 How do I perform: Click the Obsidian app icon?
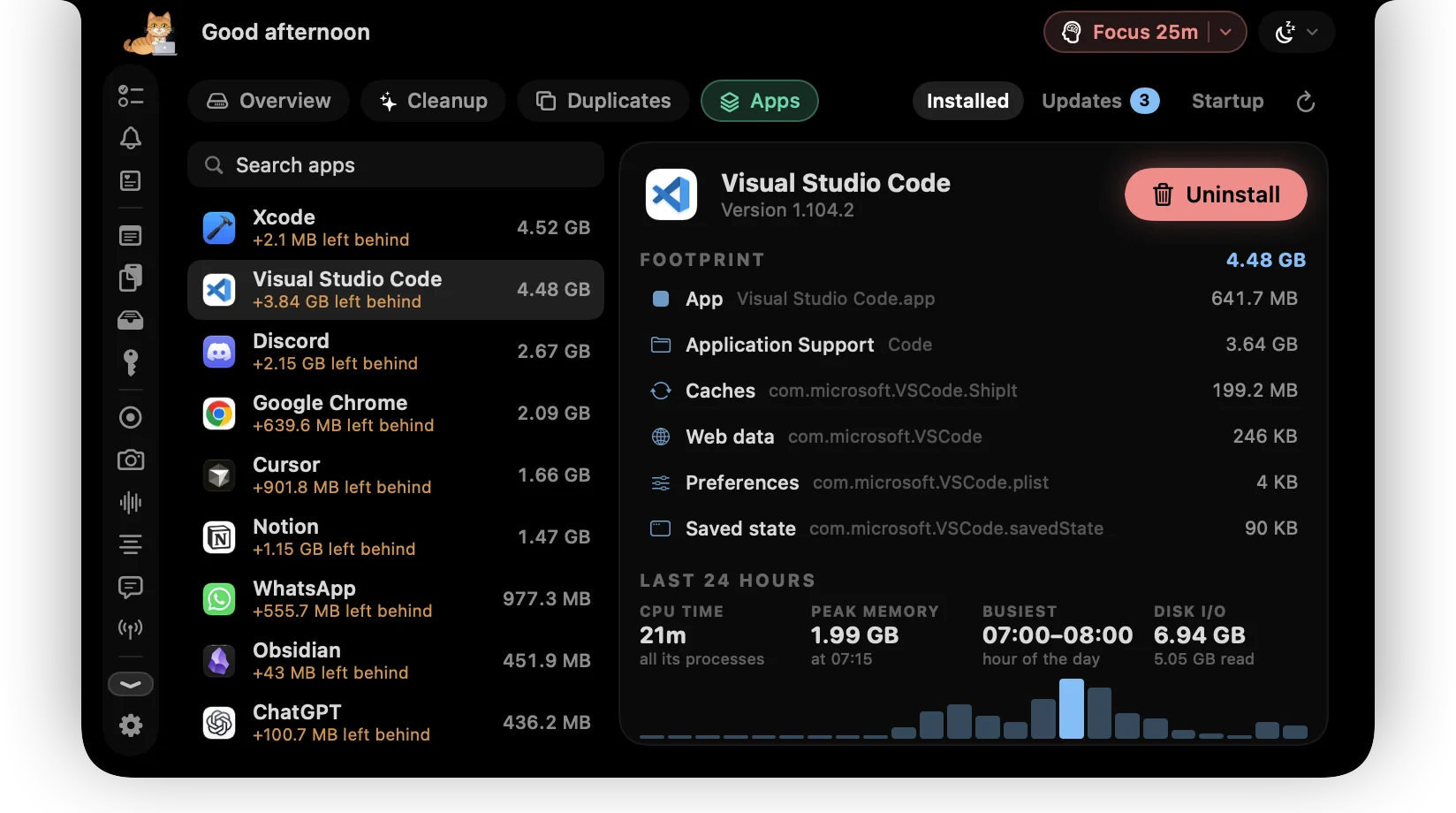(219, 661)
